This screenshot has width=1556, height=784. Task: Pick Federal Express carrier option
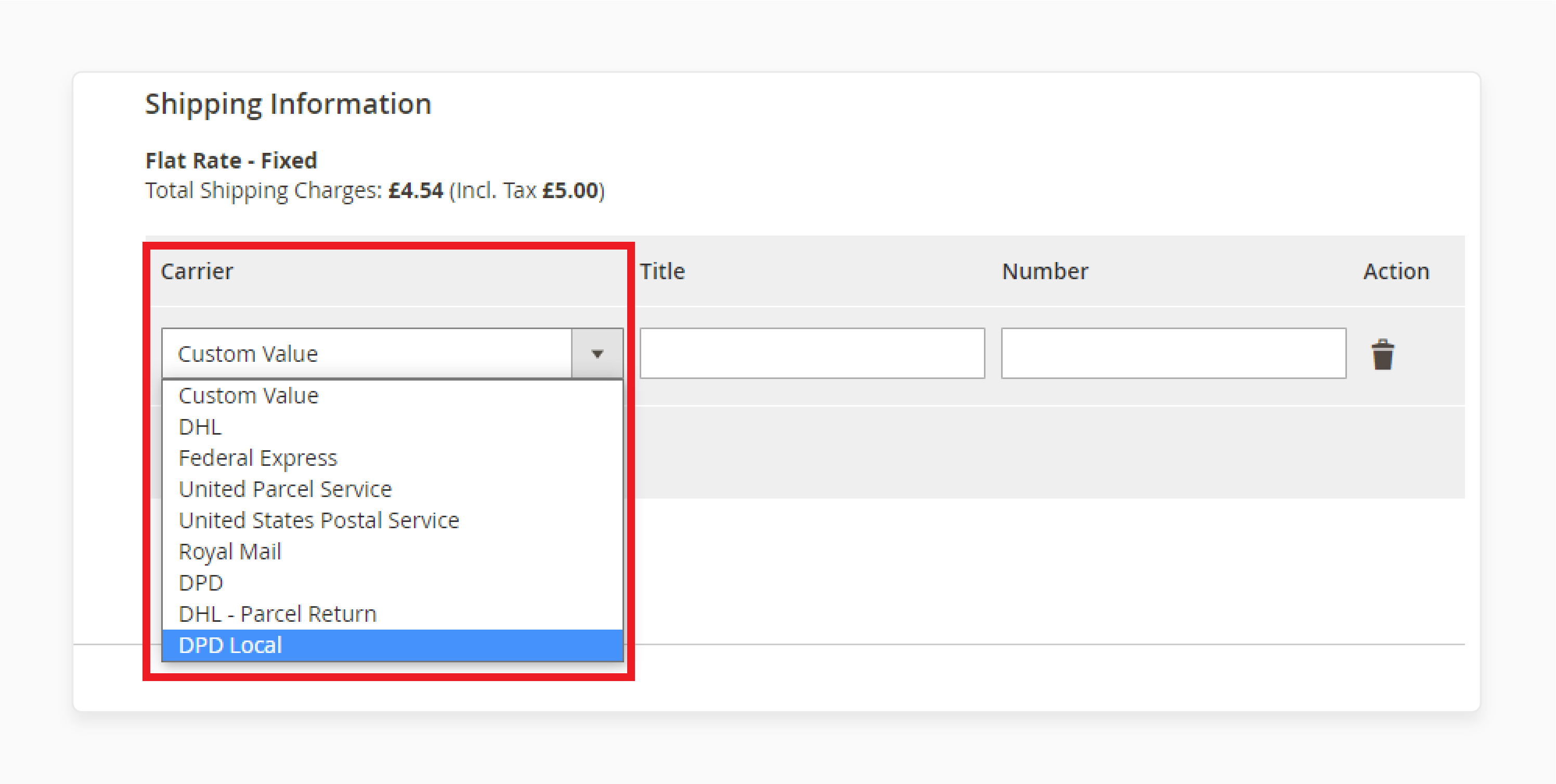(x=393, y=458)
